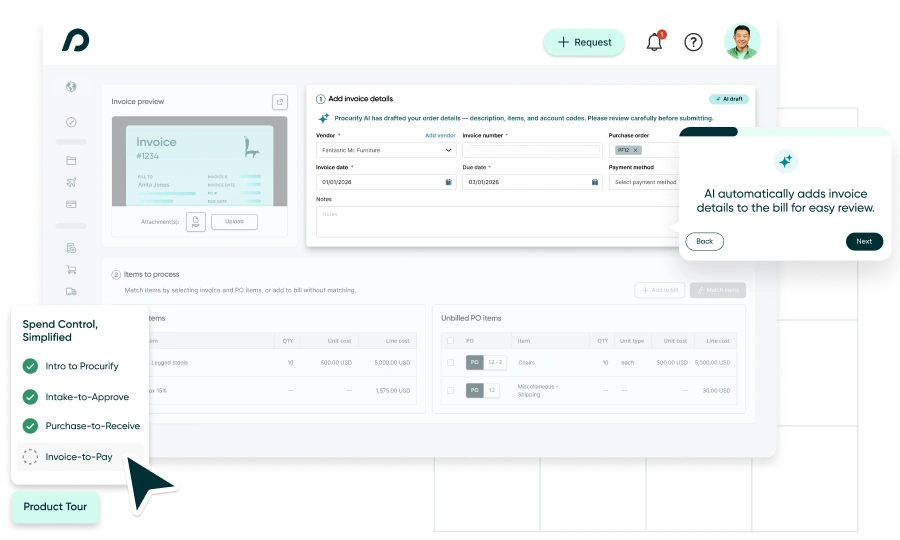Select Intake-to-Approve in the tour list

[x=86, y=397]
